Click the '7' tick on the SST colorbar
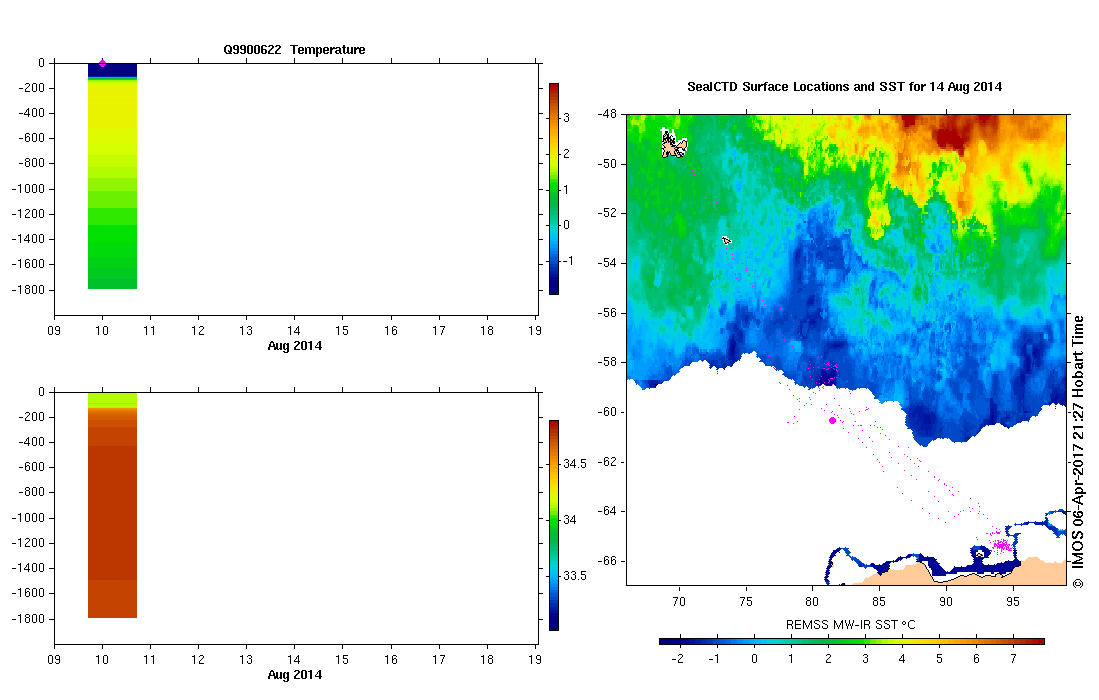 (1013, 659)
